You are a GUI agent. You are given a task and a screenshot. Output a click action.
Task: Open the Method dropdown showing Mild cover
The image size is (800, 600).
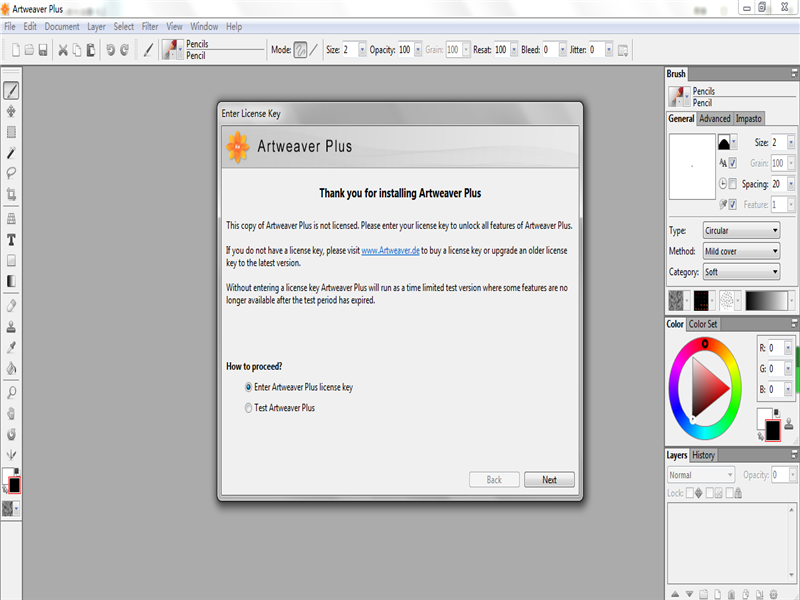[741, 251]
